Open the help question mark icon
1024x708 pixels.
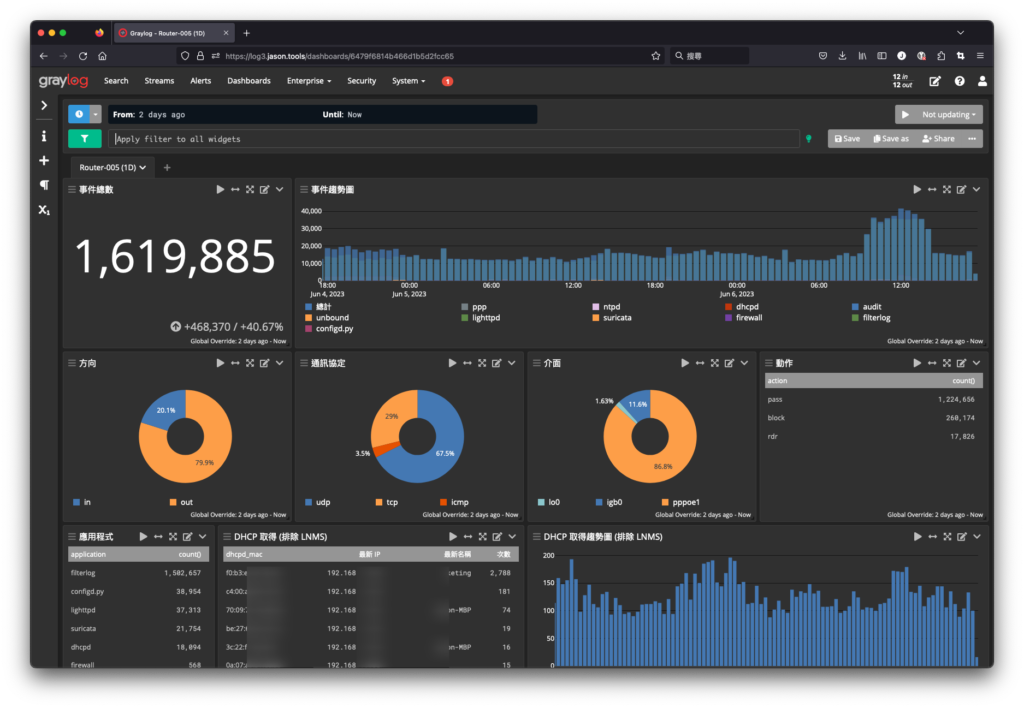[959, 81]
